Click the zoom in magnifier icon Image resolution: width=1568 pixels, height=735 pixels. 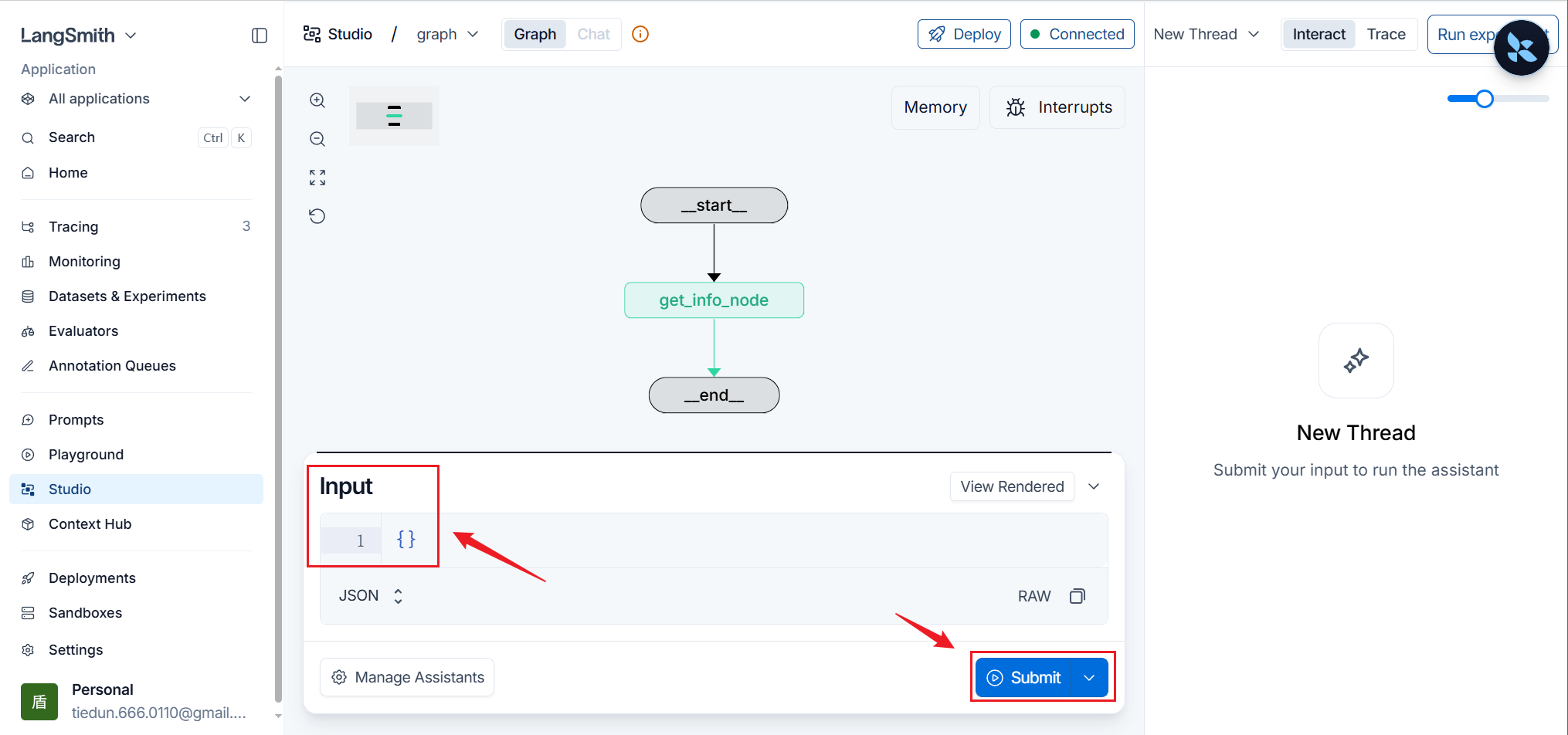[317, 100]
